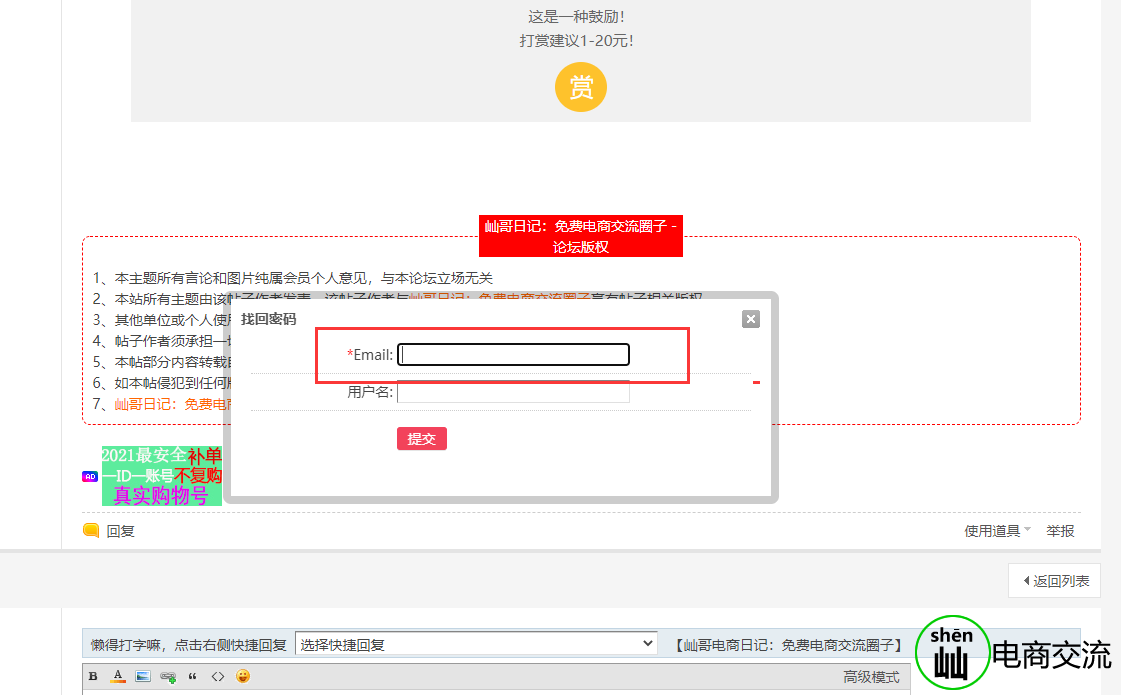Image resolution: width=1121 pixels, height=695 pixels.
Task: Insert an image in reply editor
Action: pyautogui.click(x=142, y=677)
